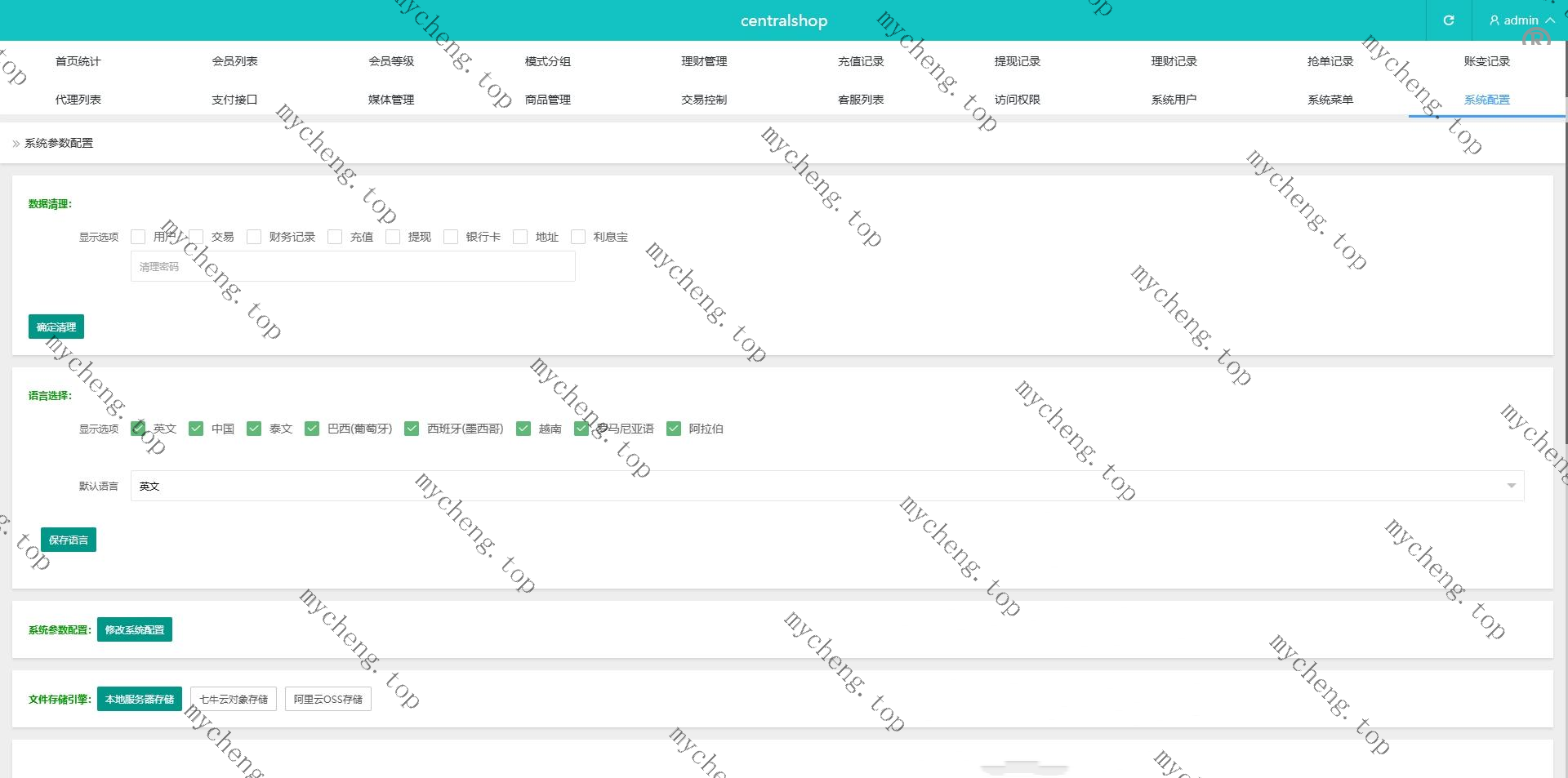
Task: Open the admin user menu
Action: pyautogui.click(x=1521, y=20)
